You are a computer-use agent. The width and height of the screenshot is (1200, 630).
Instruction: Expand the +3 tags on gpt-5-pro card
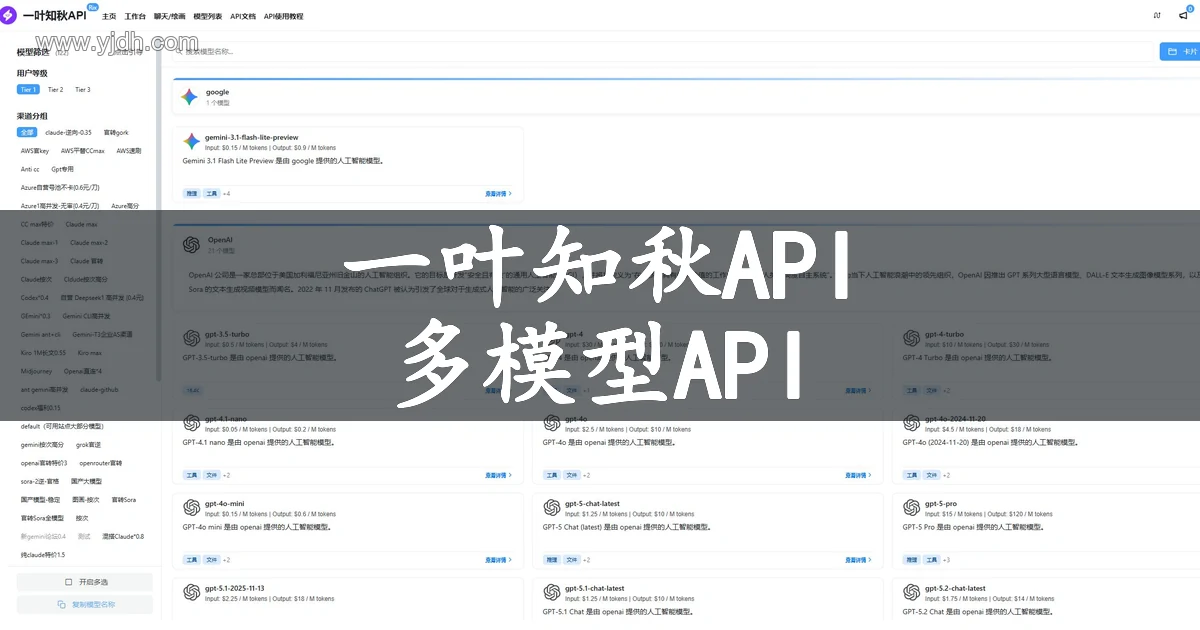coord(947,560)
